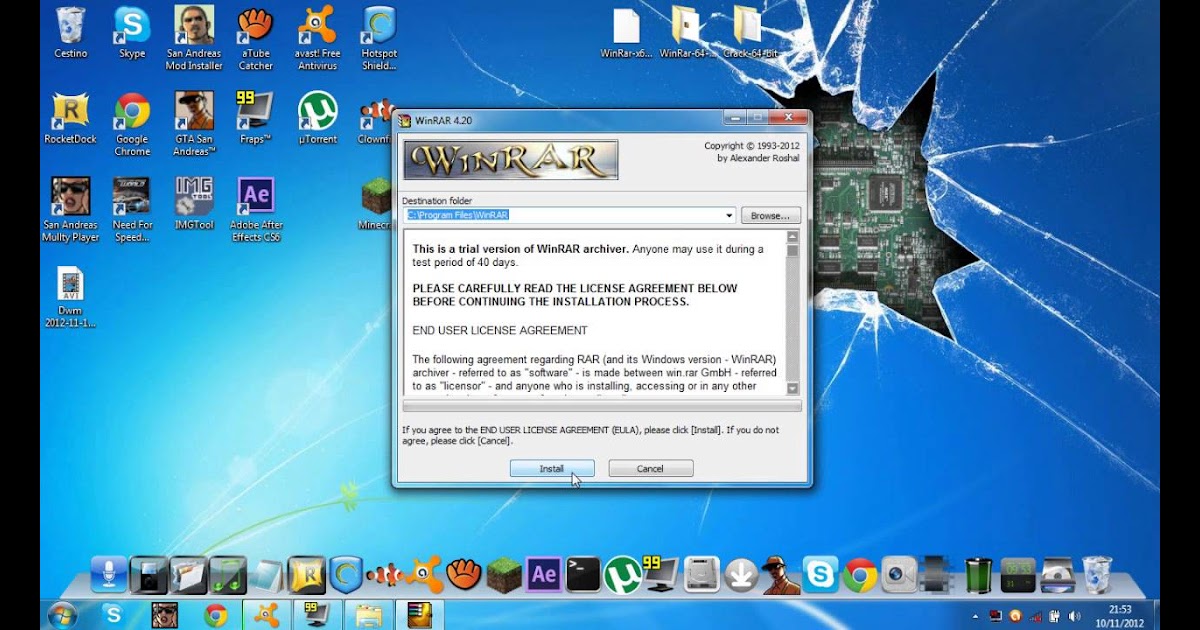1200x630 pixels.
Task: Click the WinRAR logo banner
Action: 510,160
